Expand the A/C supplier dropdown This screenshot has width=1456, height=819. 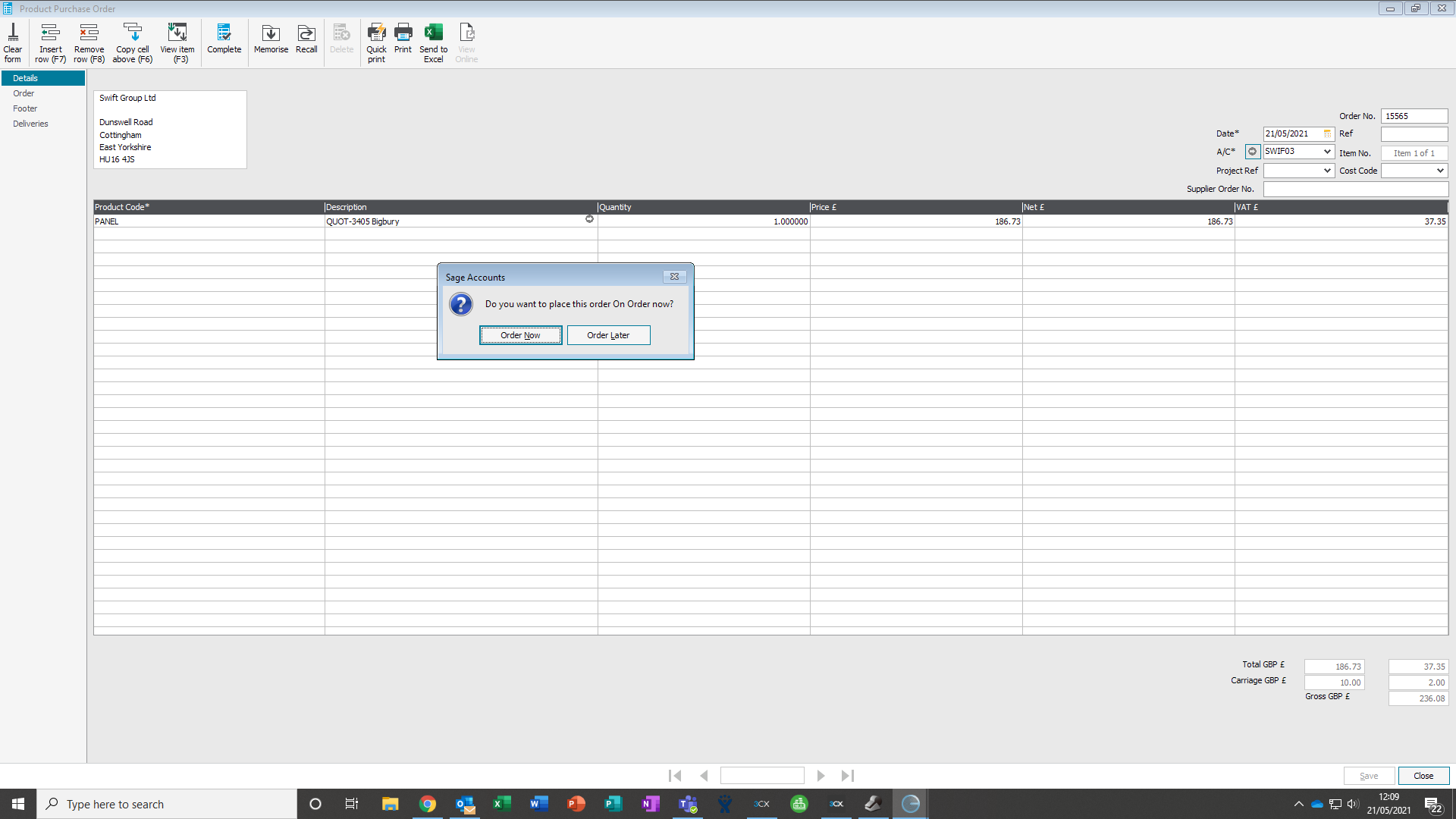pos(1327,152)
